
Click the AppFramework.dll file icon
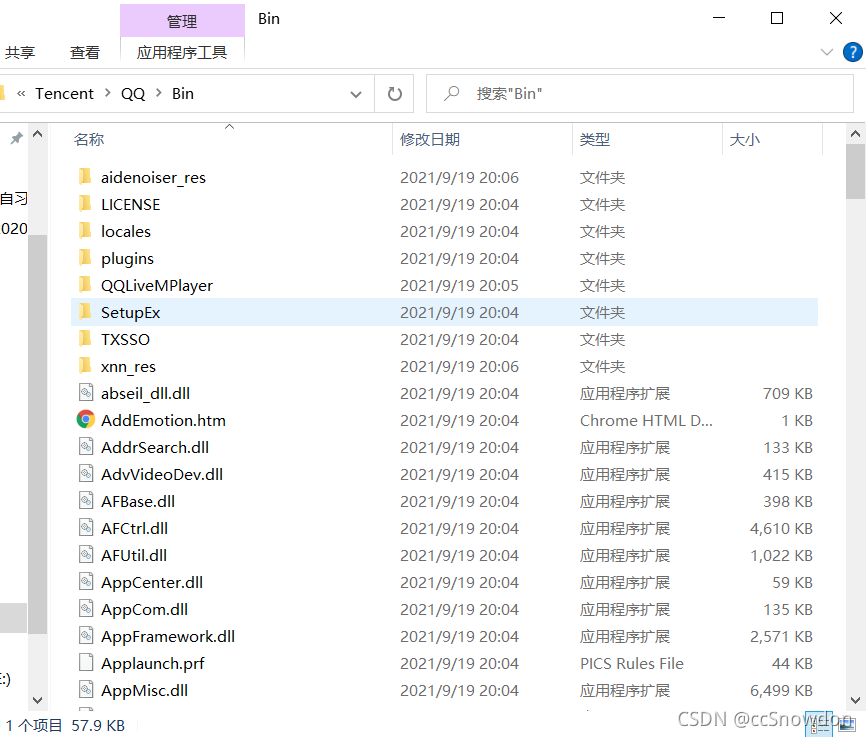click(86, 636)
